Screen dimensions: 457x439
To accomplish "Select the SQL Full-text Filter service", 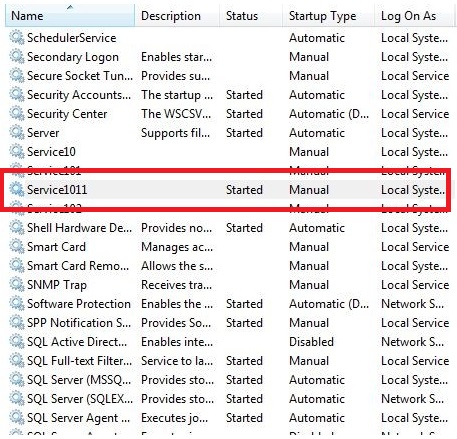I will point(228,361).
